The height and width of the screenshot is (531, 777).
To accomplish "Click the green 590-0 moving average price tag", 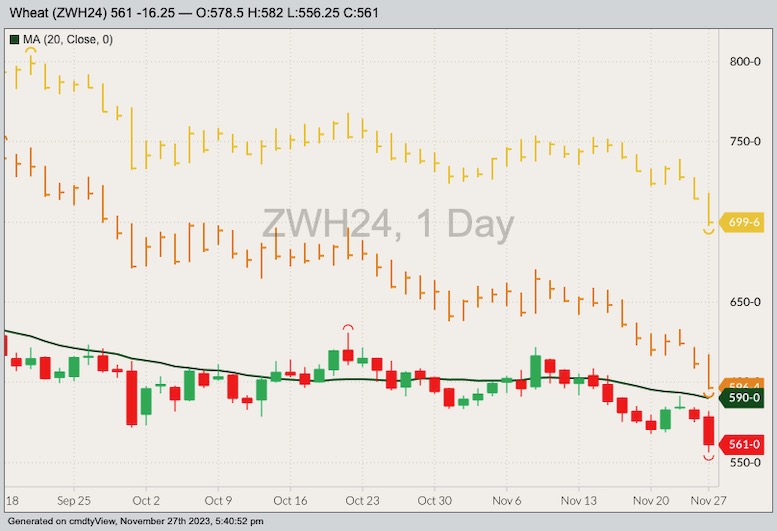I will [741, 398].
